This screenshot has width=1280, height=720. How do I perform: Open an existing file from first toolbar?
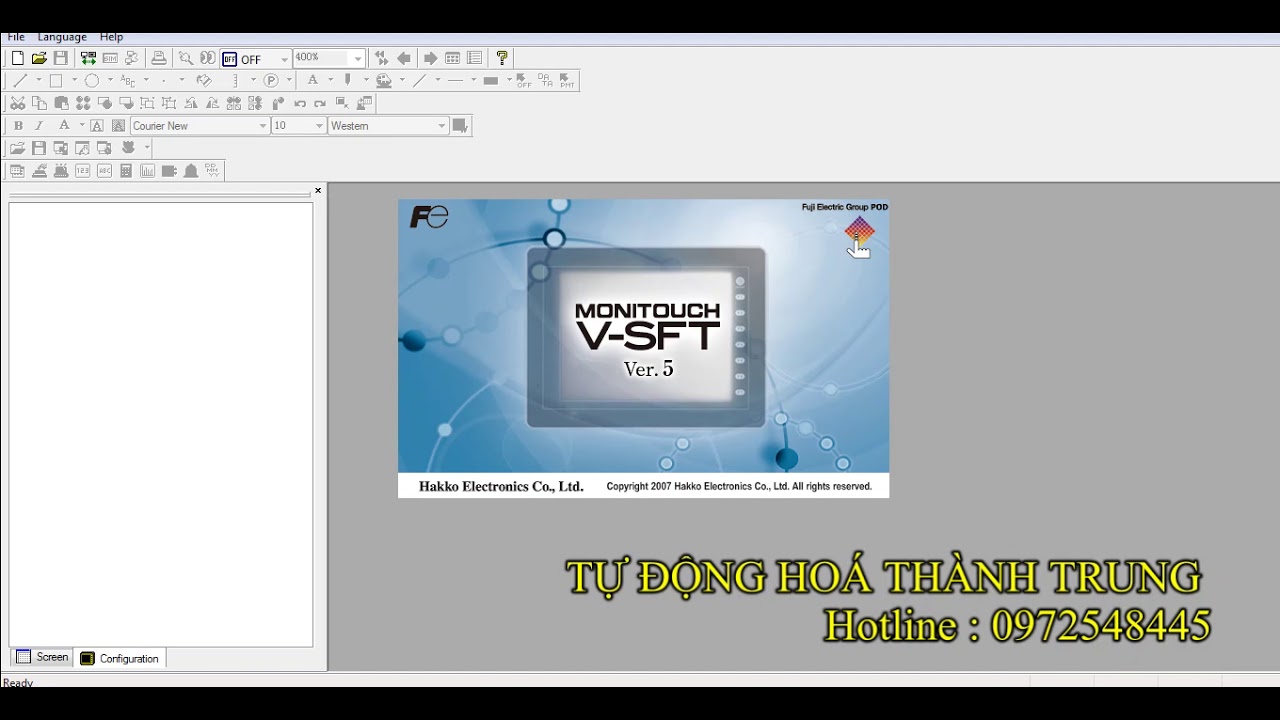pyautogui.click(x=39, y=58)
